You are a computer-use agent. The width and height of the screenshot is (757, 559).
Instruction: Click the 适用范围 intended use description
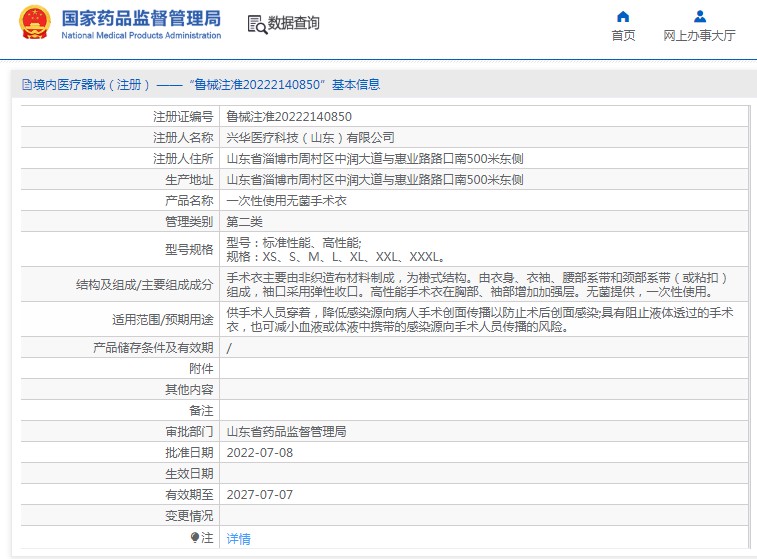(x=480, y=320)
